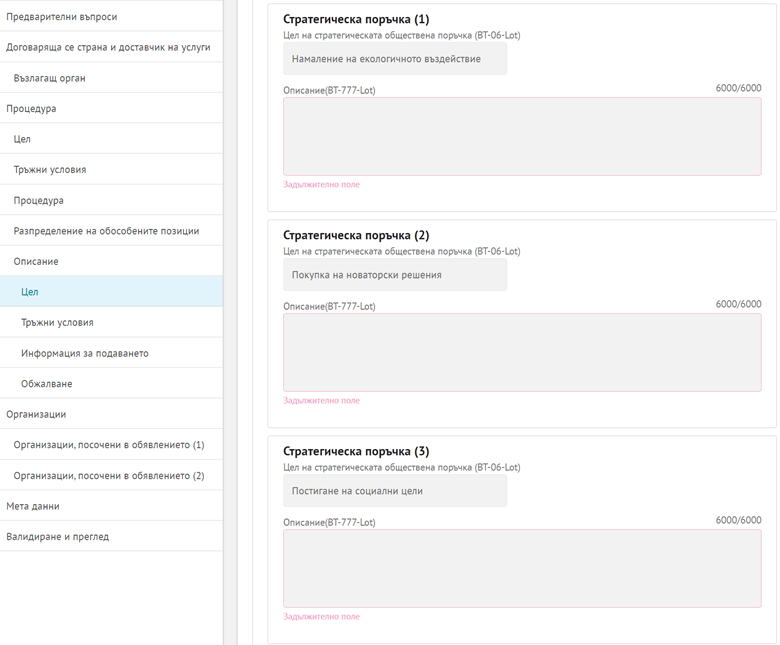Select Договаряща се страна и доставчик на услуги
Screen dimensions: 780x645
point(111,47)
